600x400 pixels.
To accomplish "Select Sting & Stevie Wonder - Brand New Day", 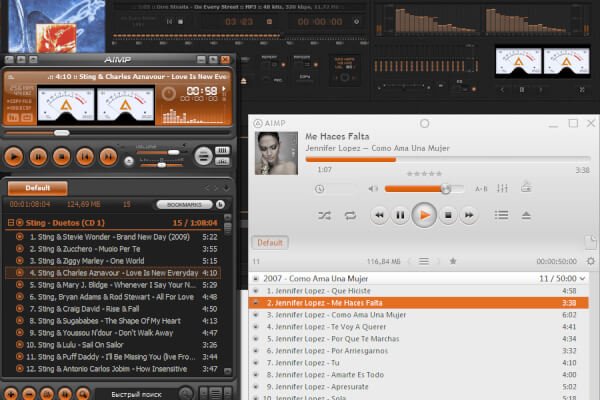I will click(113, 237).
